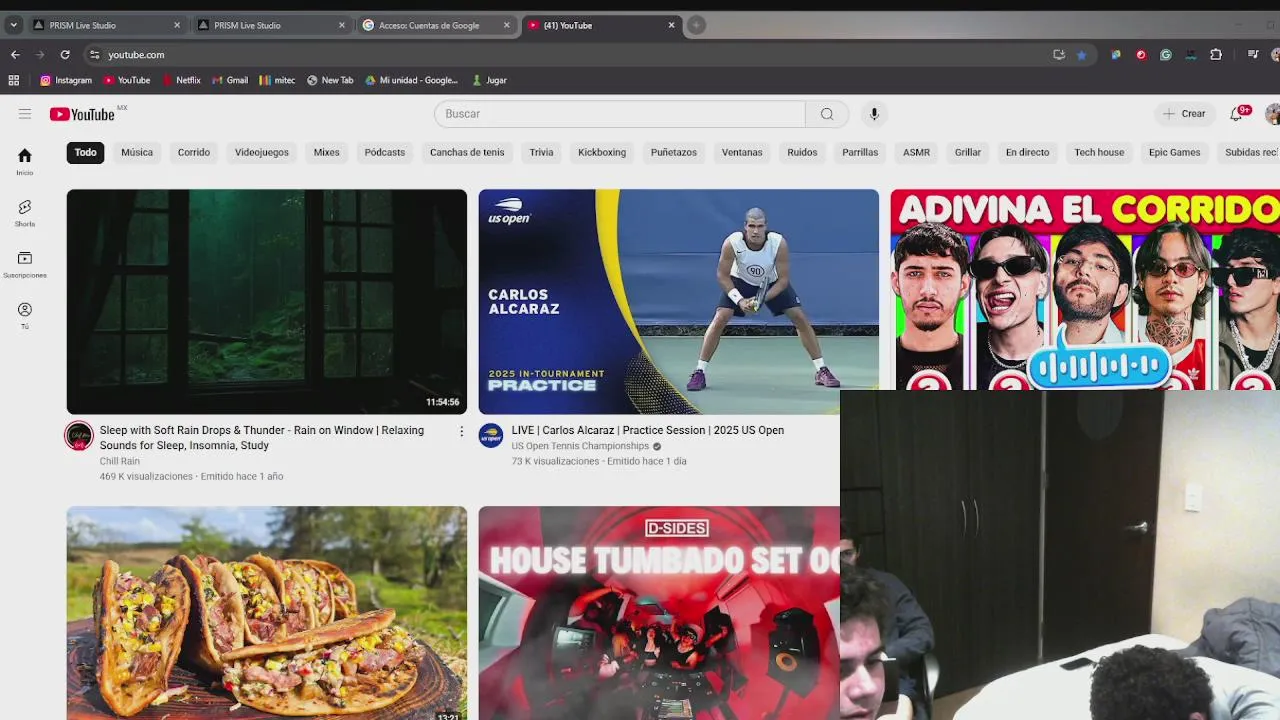The image size is (1280, 720).
Task: Open the media control icon in toolbar
Action: (x=1253, y=55)
